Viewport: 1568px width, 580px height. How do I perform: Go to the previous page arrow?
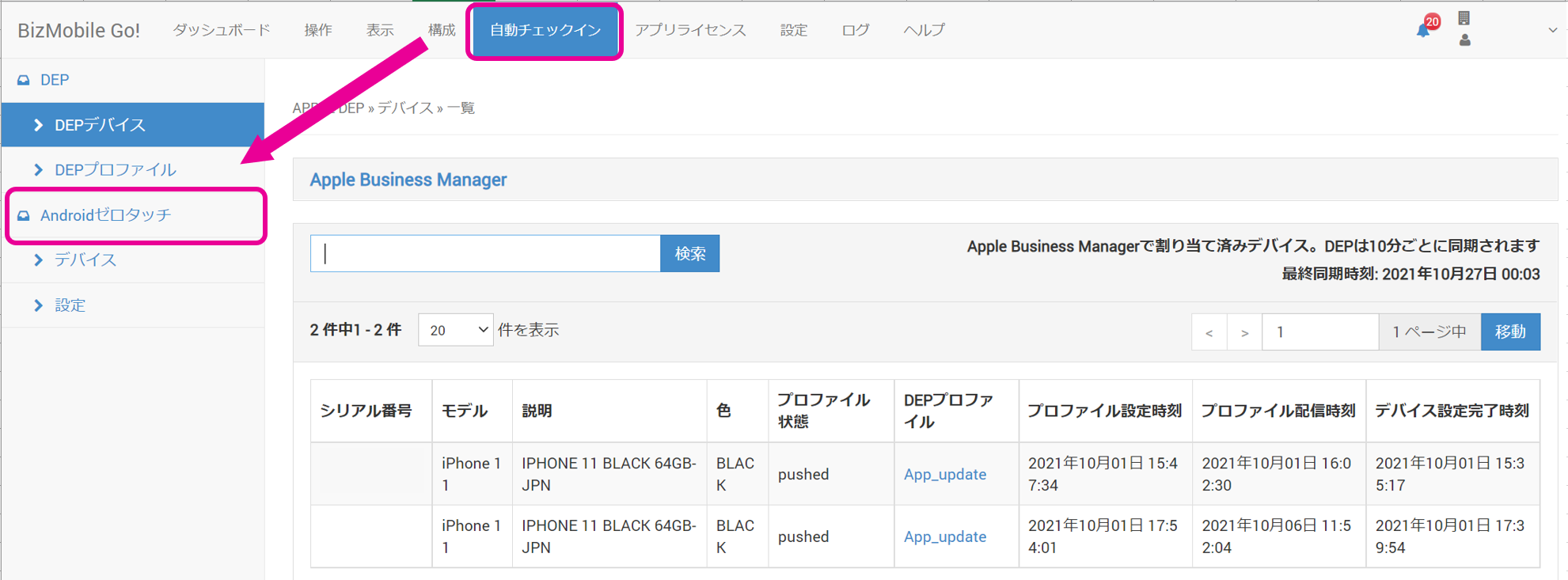[1209, 332]
